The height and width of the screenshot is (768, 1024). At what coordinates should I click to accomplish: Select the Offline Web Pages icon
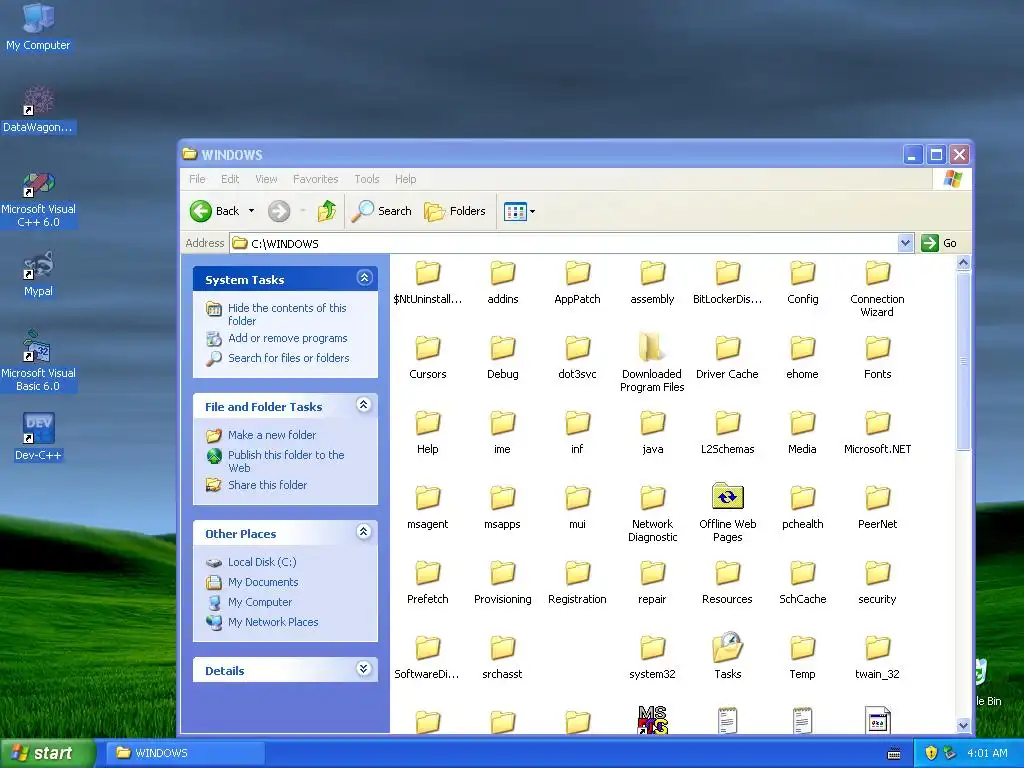(x=727, y=498)
